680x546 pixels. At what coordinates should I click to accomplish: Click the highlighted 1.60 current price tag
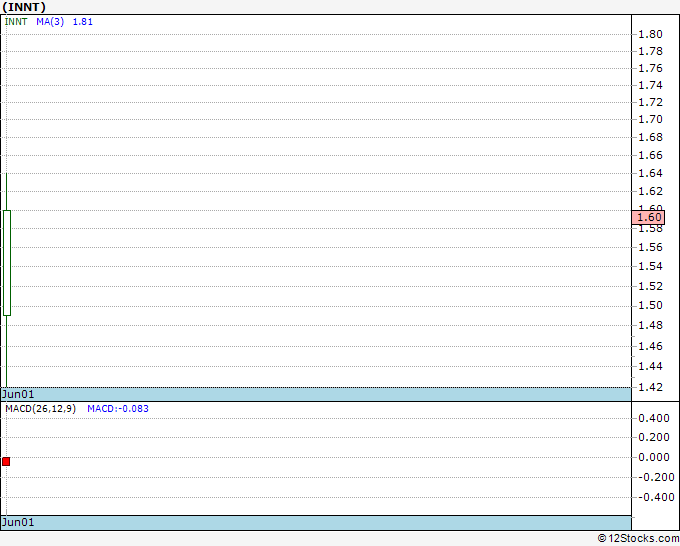648,217
